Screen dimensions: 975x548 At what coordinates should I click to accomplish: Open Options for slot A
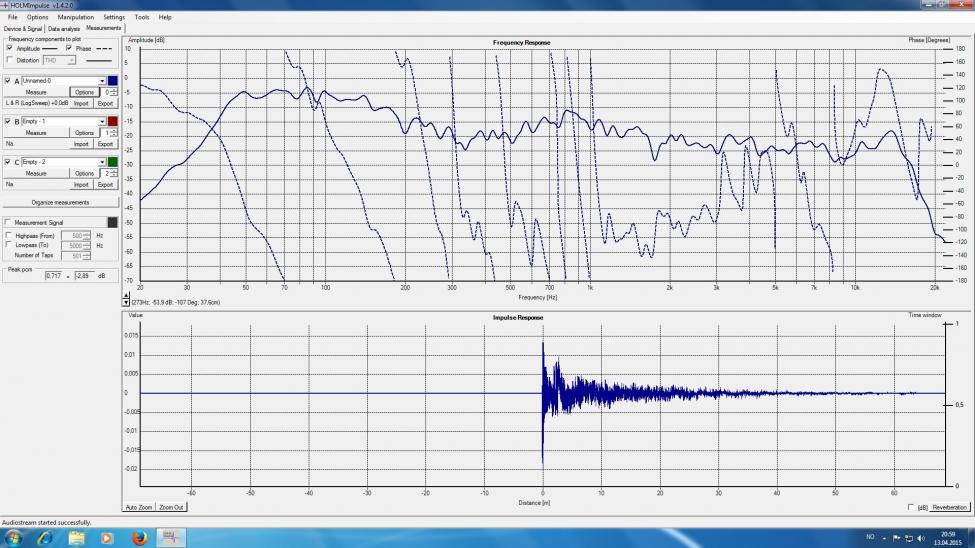click(x=84, y=92)
